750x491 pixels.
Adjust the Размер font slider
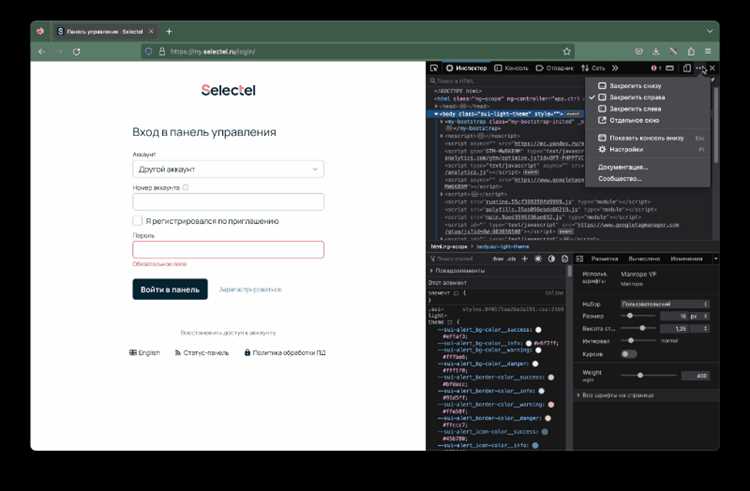click(x=639, y=316)
